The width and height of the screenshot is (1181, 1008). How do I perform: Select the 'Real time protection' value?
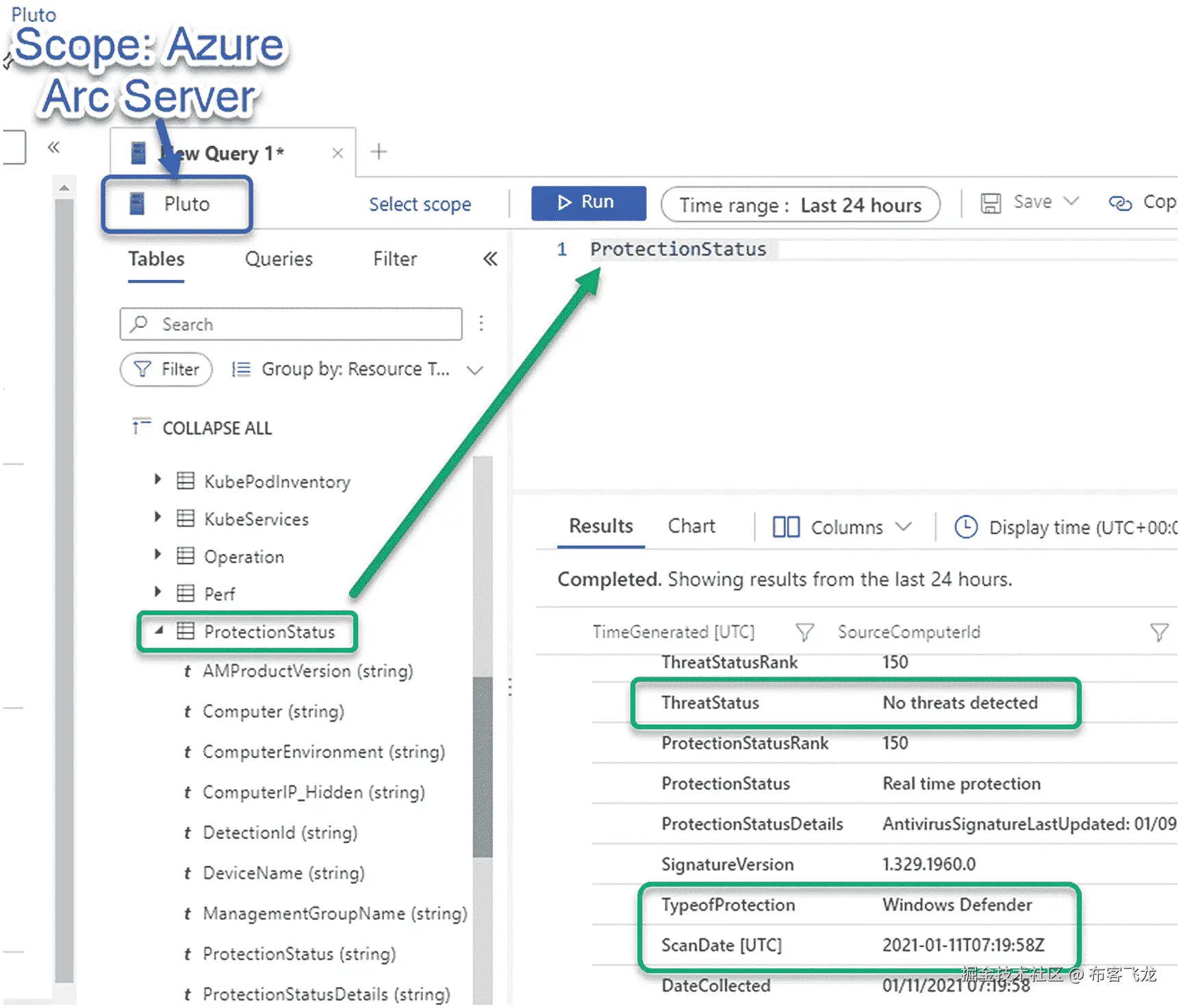961,783
